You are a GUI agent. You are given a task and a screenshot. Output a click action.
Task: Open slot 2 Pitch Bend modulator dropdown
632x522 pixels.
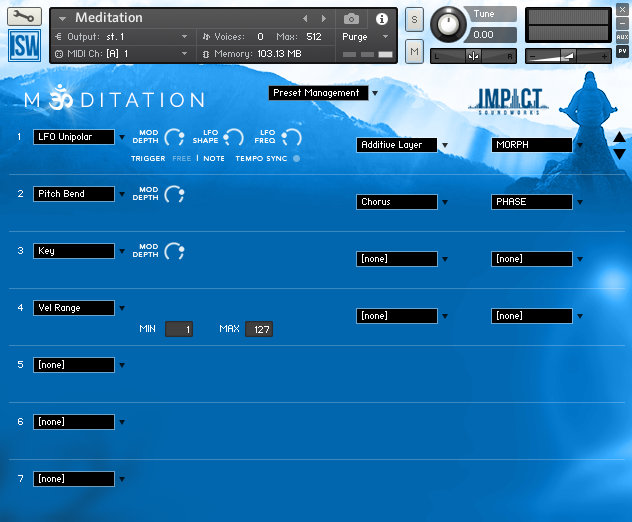(74, 194)
